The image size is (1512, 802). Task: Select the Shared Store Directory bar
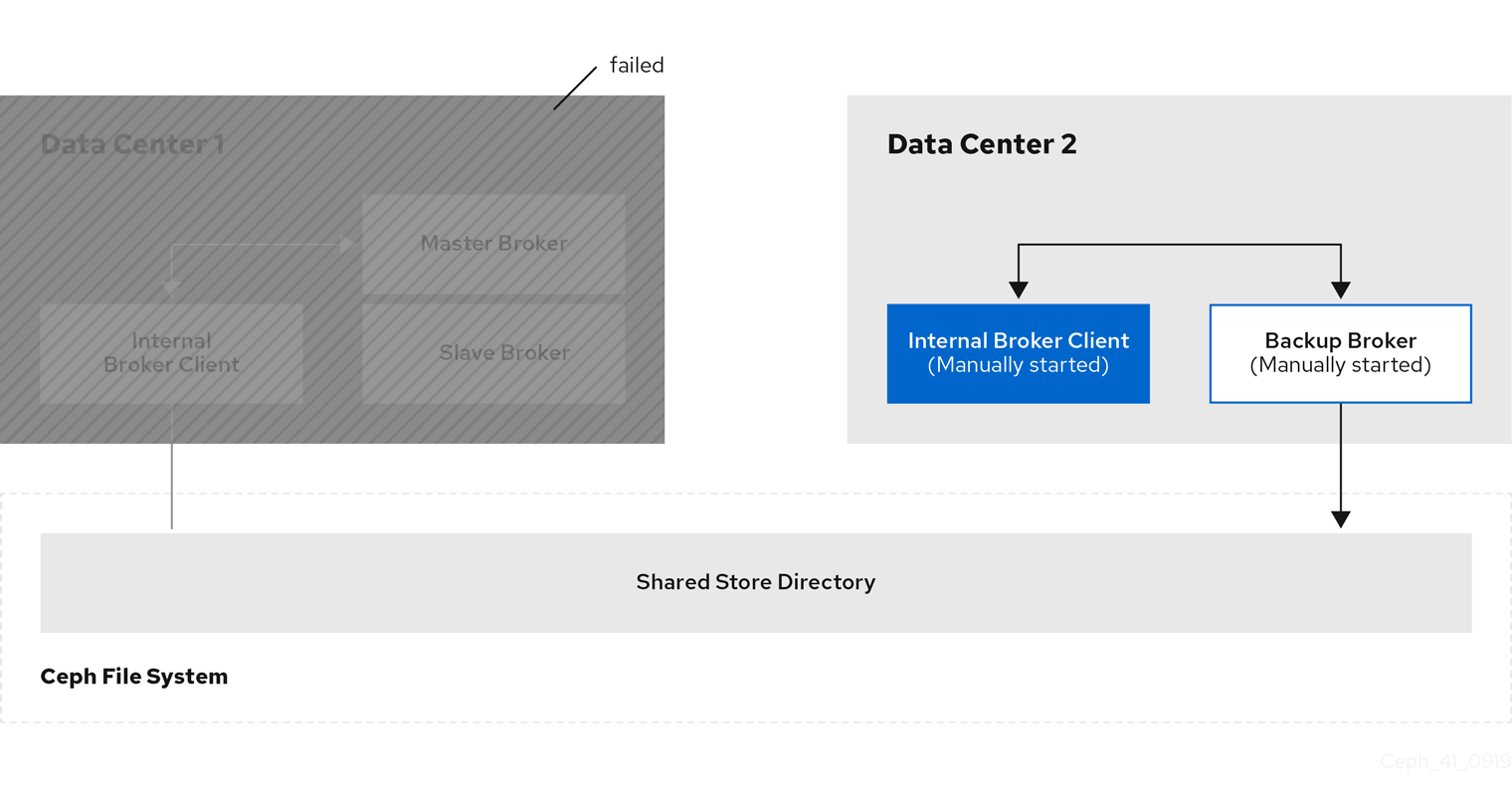(x=755, y=582)
